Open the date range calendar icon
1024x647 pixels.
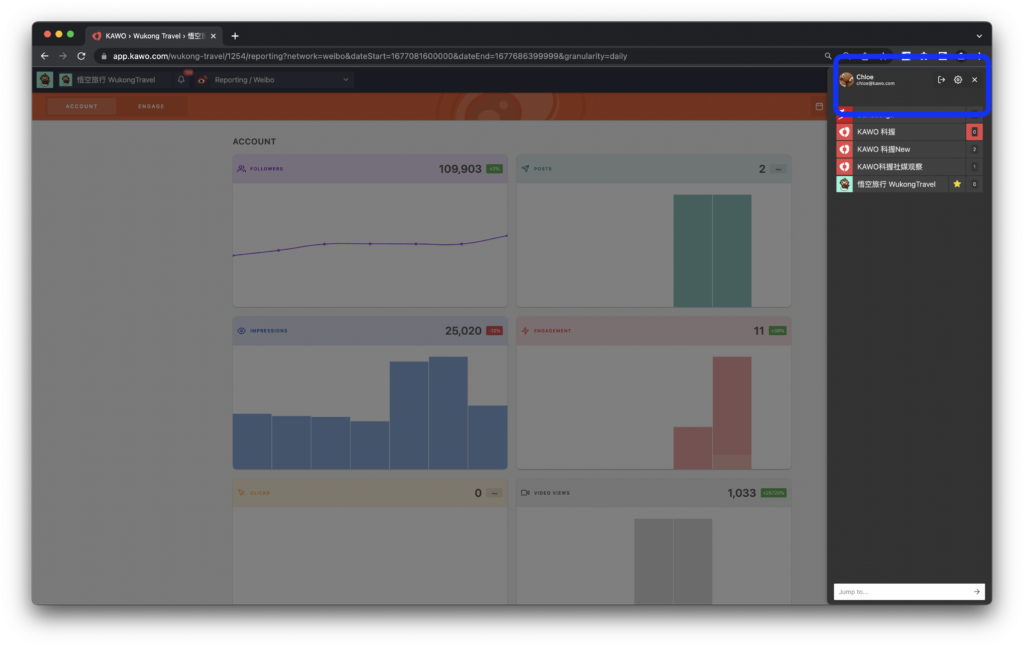click(819, 106)
